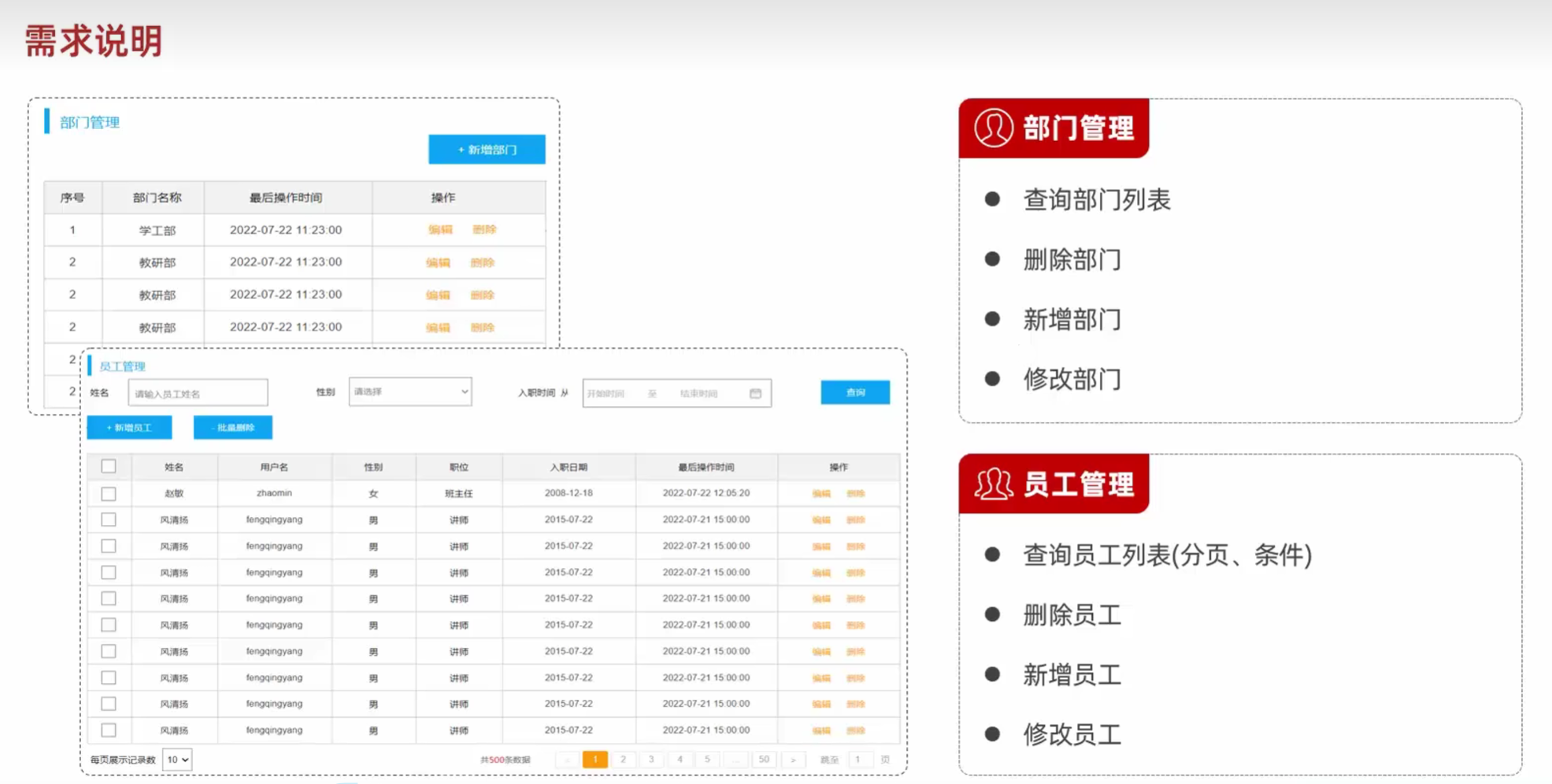This screenshot has width=1552, height=784.
Task: Click 删除 link for first 教研部 row
Action: pos(483,262)
